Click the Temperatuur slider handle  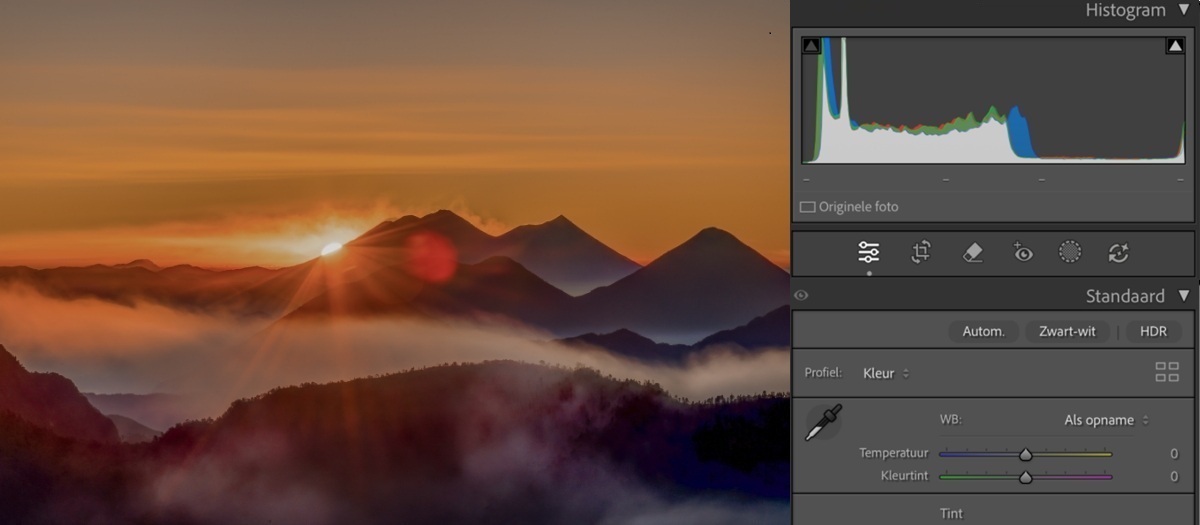click(1025, 454)
